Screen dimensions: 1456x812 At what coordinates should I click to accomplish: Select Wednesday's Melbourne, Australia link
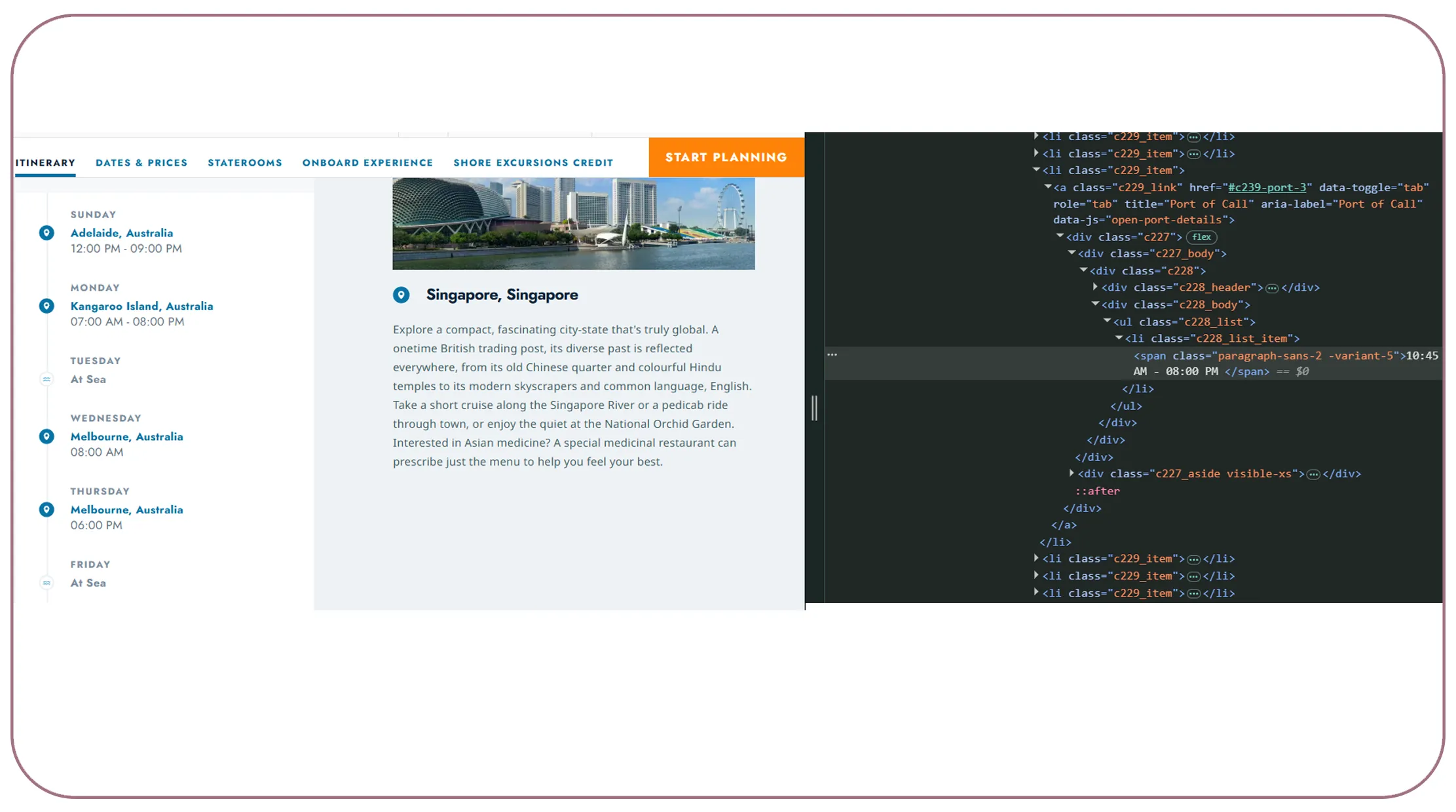tap(126, 437)
